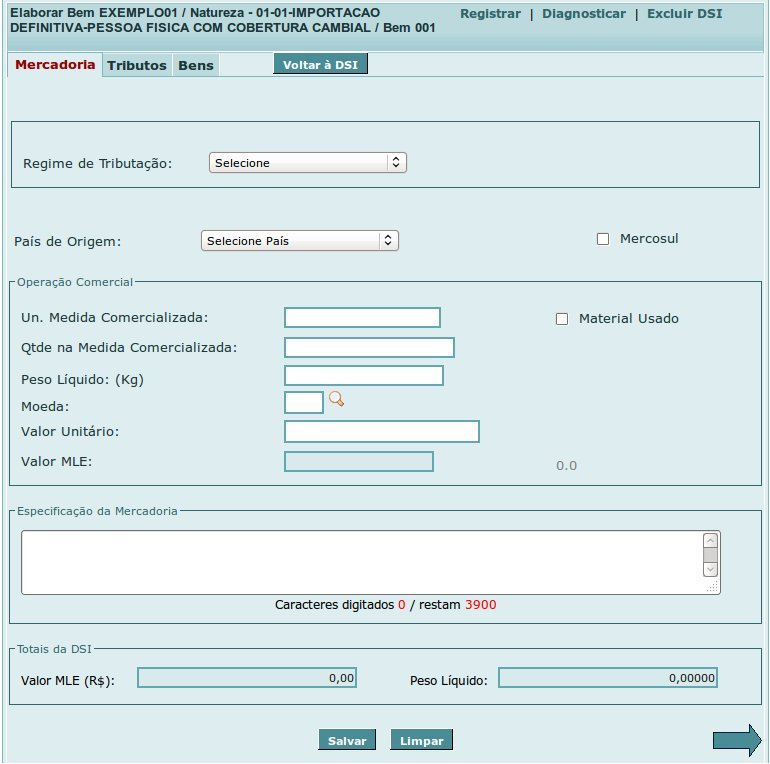Open the Regime de Tributação dropdown

(x=307, y=163)
